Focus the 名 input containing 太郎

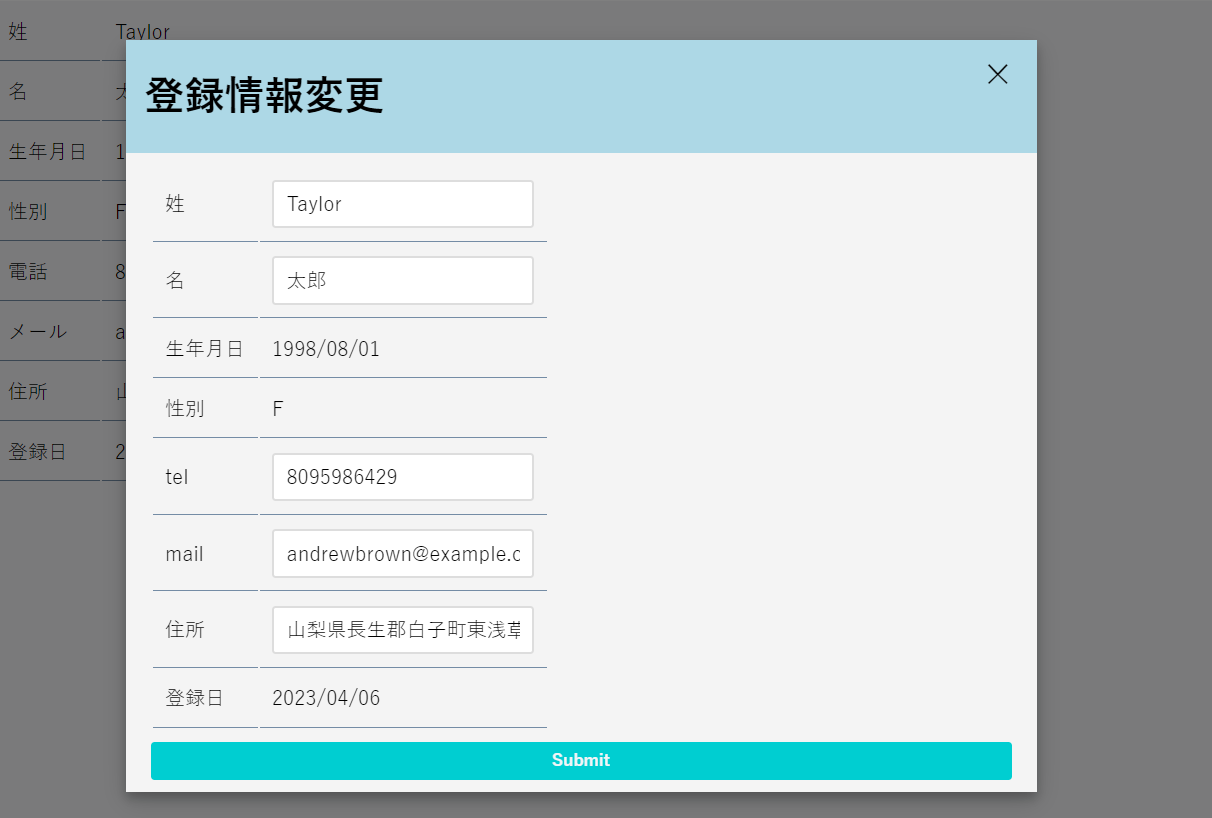pos(403,281)
